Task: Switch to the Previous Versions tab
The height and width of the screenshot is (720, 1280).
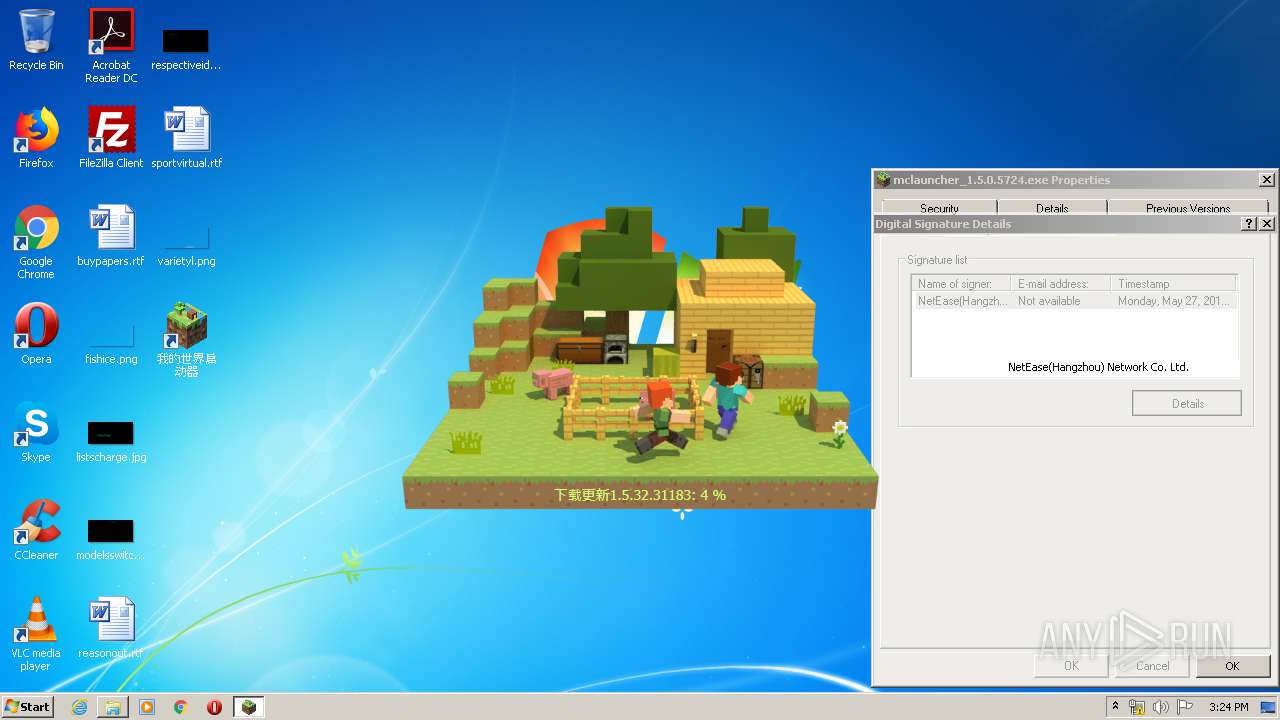Action: tap(1188, 207)
